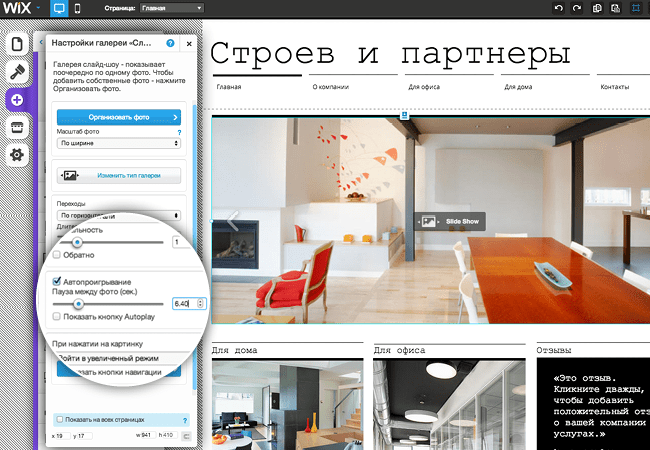Open the Add elements plus panel

click(x=17, y=100)
